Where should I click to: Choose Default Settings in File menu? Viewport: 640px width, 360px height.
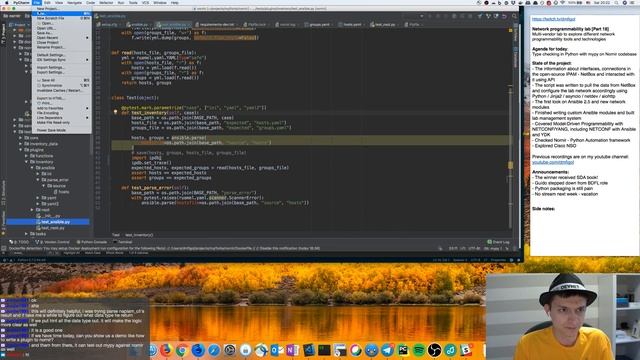coord(62,55)
